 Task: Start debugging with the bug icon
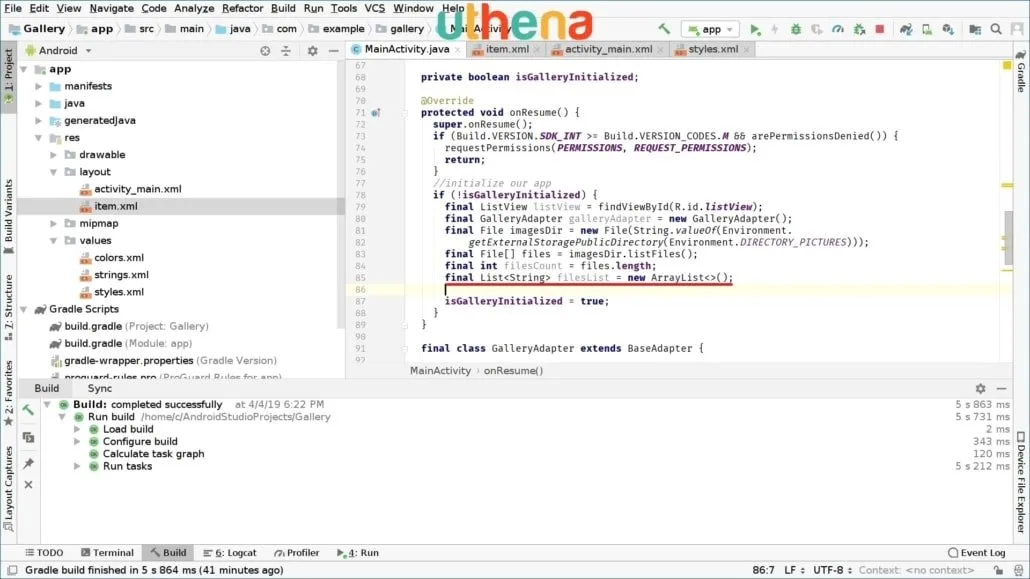796,29
